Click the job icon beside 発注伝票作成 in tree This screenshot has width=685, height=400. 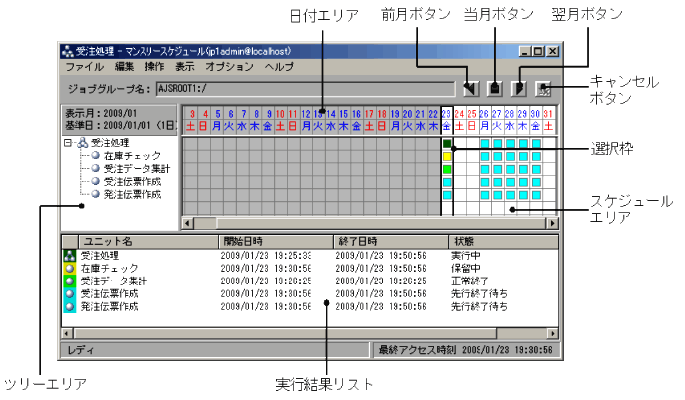tap(96, 194)
